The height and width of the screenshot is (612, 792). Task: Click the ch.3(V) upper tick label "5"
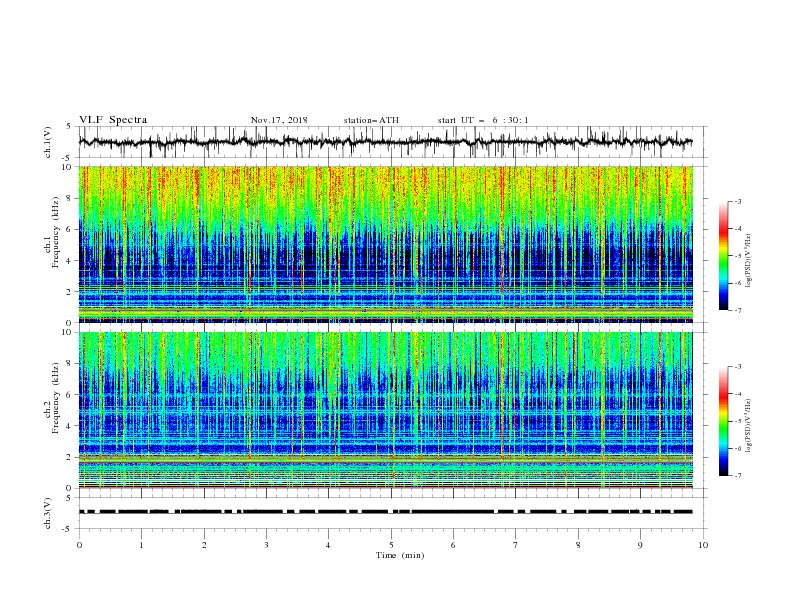70,498
